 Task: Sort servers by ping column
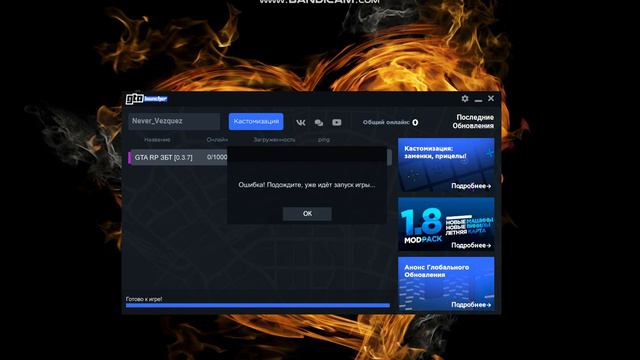(324, 140)
